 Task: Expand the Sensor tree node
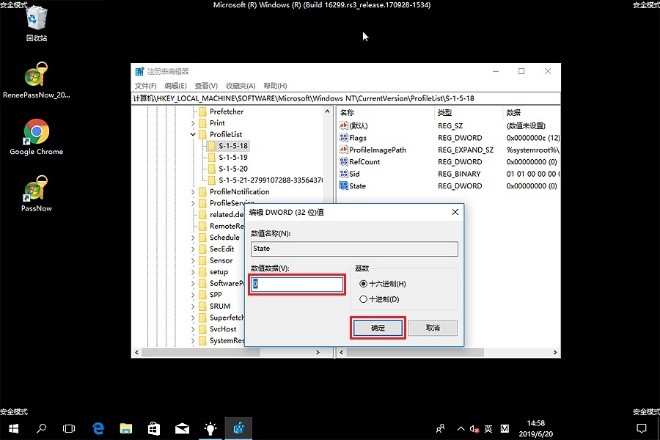(x=193, y=260)
